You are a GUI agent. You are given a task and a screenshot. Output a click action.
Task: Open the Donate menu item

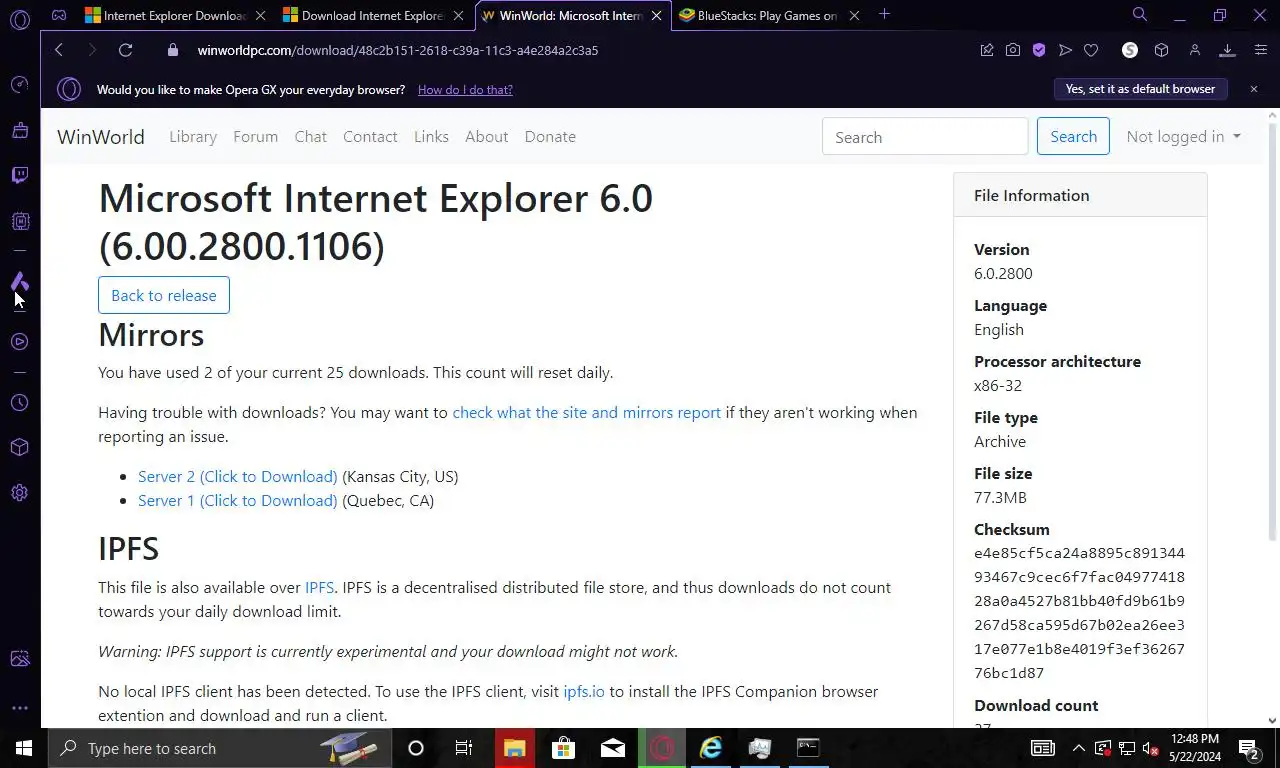click(x=550, y=137)
